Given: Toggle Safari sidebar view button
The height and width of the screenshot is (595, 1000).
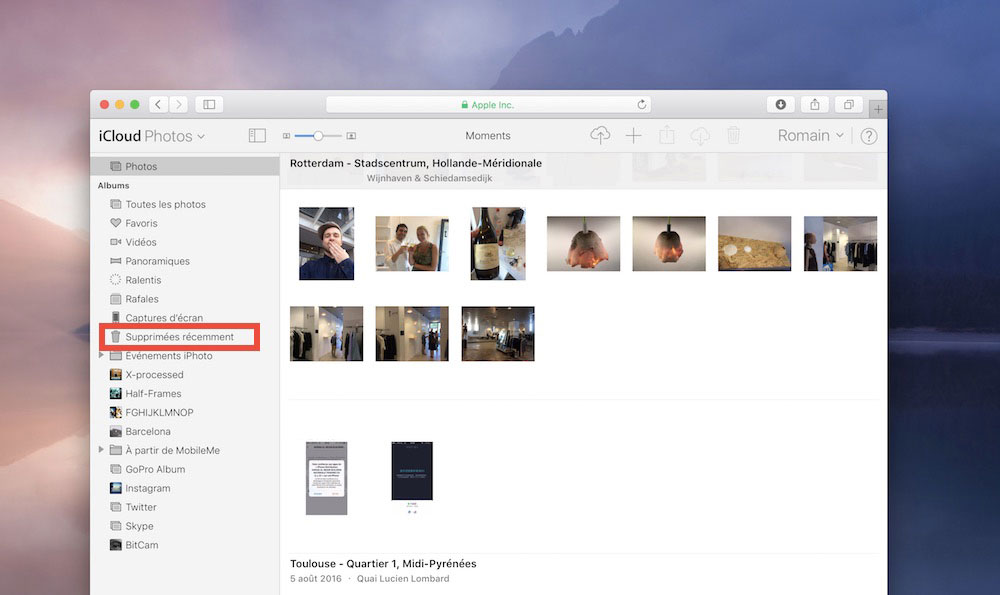Looking at the screenshot, I should point(209,104).
